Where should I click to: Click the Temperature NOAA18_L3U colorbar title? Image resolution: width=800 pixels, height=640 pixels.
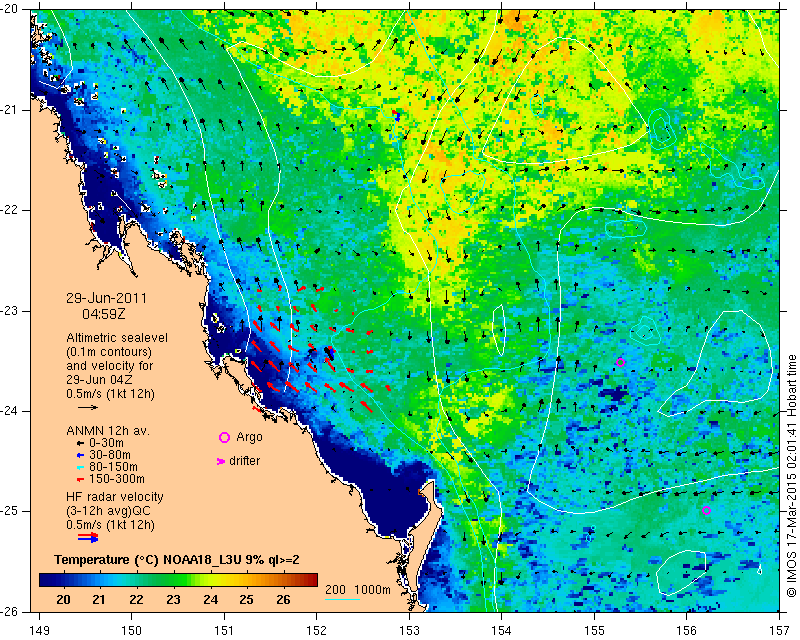tap(177, 559)
